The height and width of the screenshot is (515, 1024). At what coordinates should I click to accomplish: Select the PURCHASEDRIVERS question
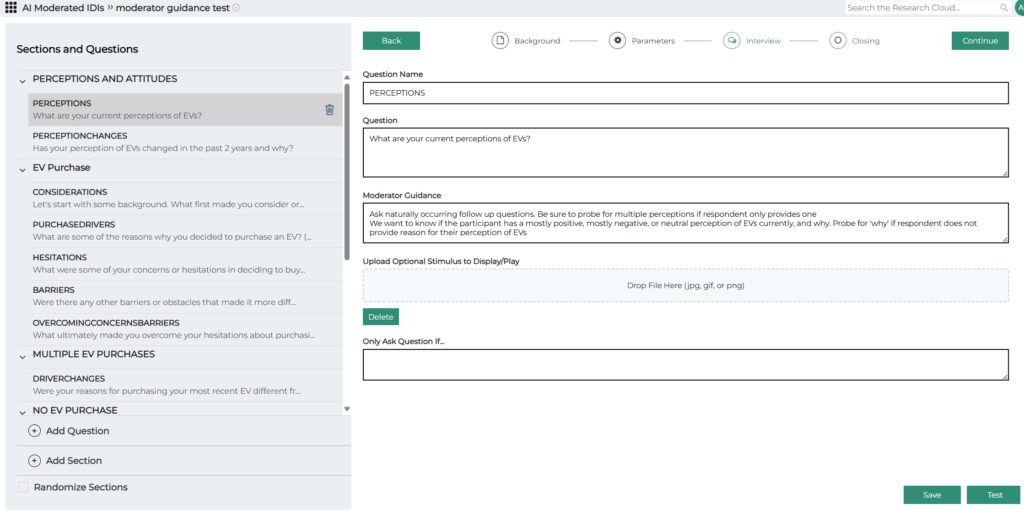(x=185, y=231)
